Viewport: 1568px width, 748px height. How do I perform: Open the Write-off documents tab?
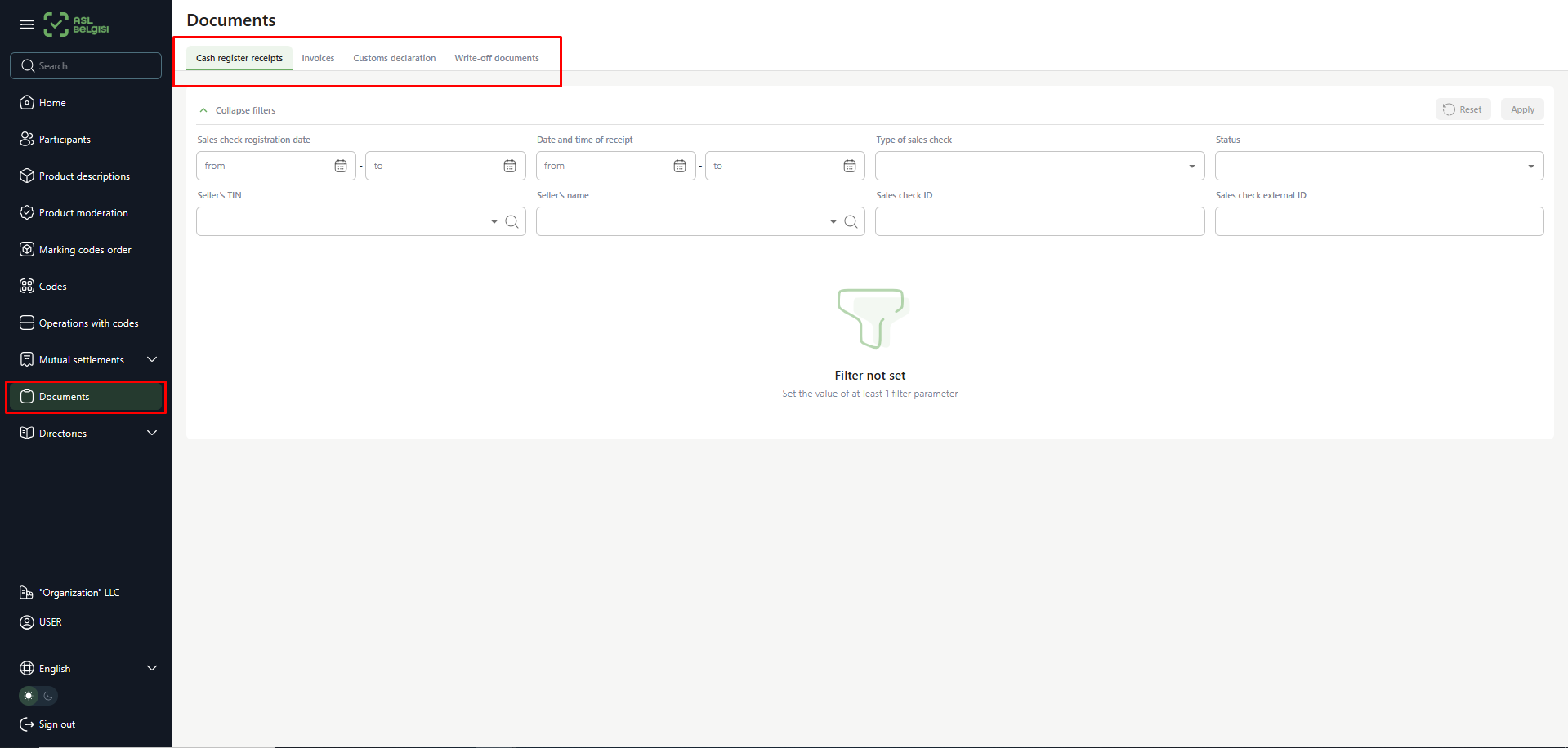click(497, 58)
